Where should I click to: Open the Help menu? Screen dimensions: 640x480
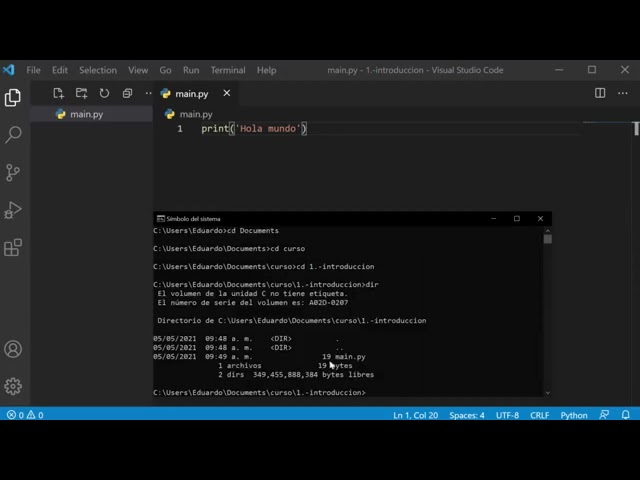(x=267, y=70)
